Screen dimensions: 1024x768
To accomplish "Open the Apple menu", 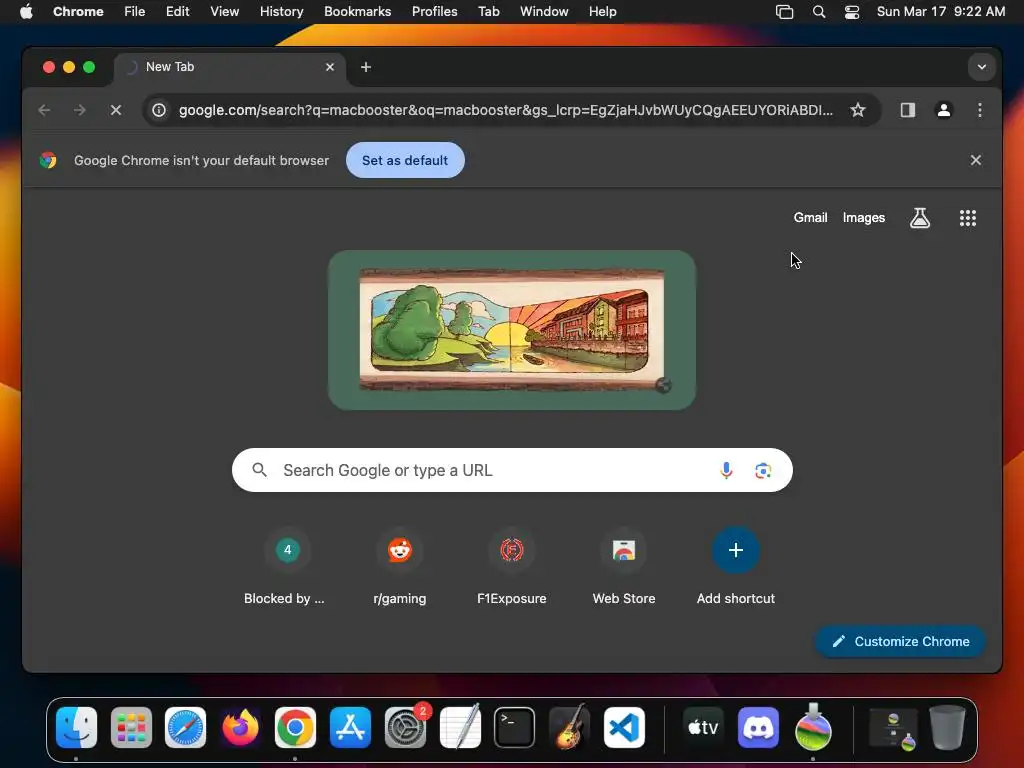I will click(x=26, y=11).
